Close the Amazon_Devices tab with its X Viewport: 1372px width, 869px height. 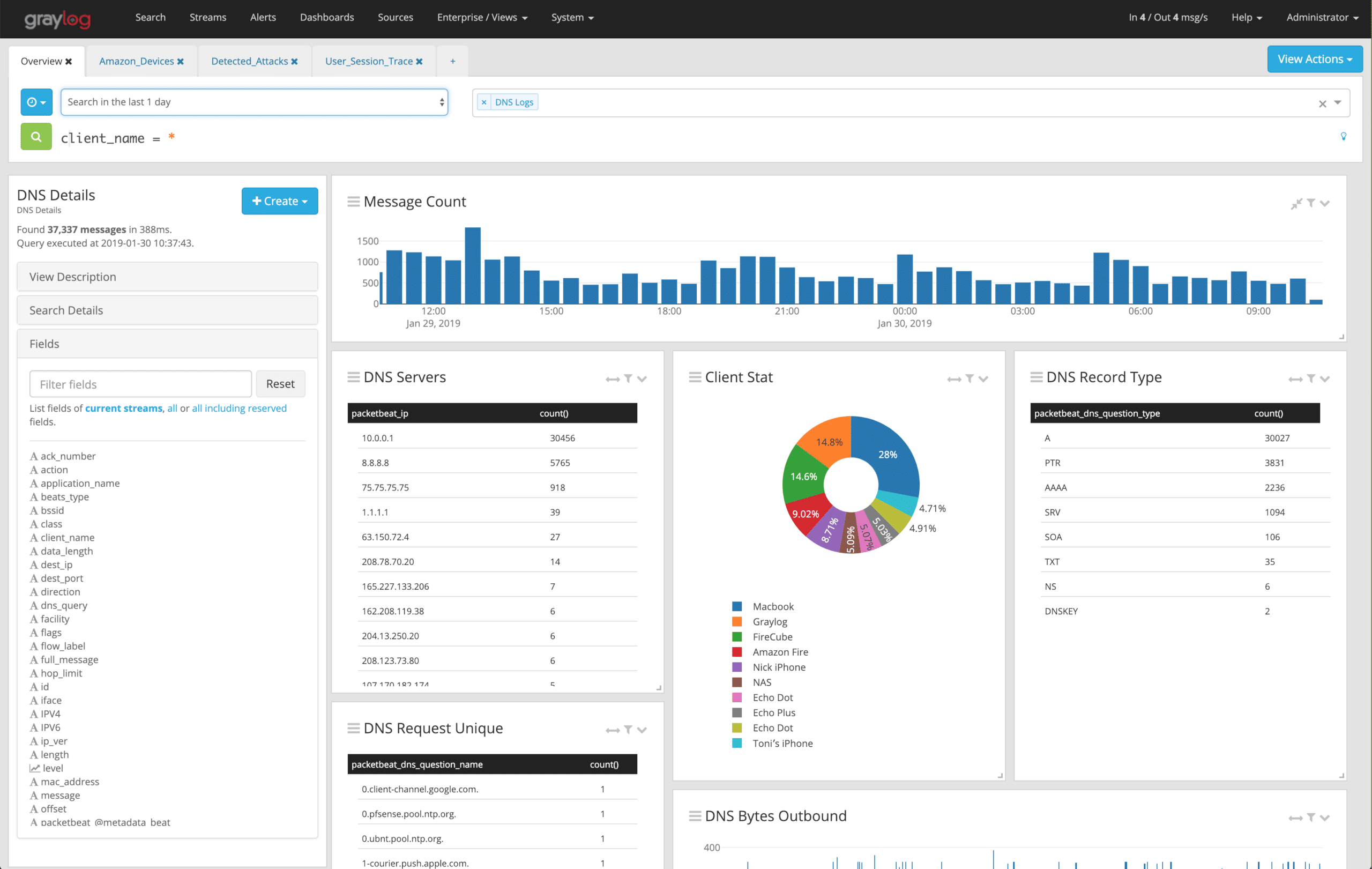181,62
